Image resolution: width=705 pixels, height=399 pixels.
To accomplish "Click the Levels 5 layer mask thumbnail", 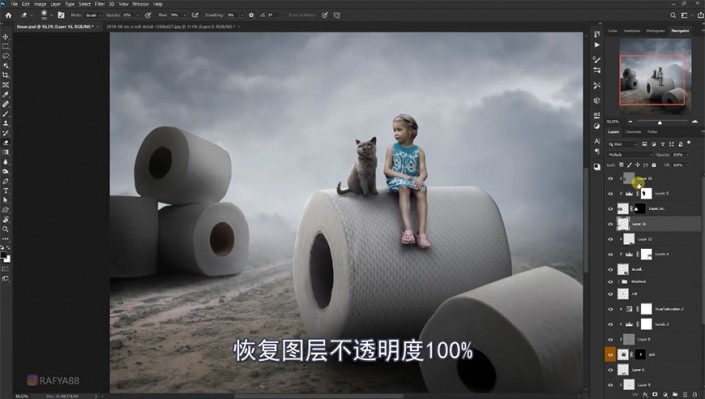I will point(646,194).
